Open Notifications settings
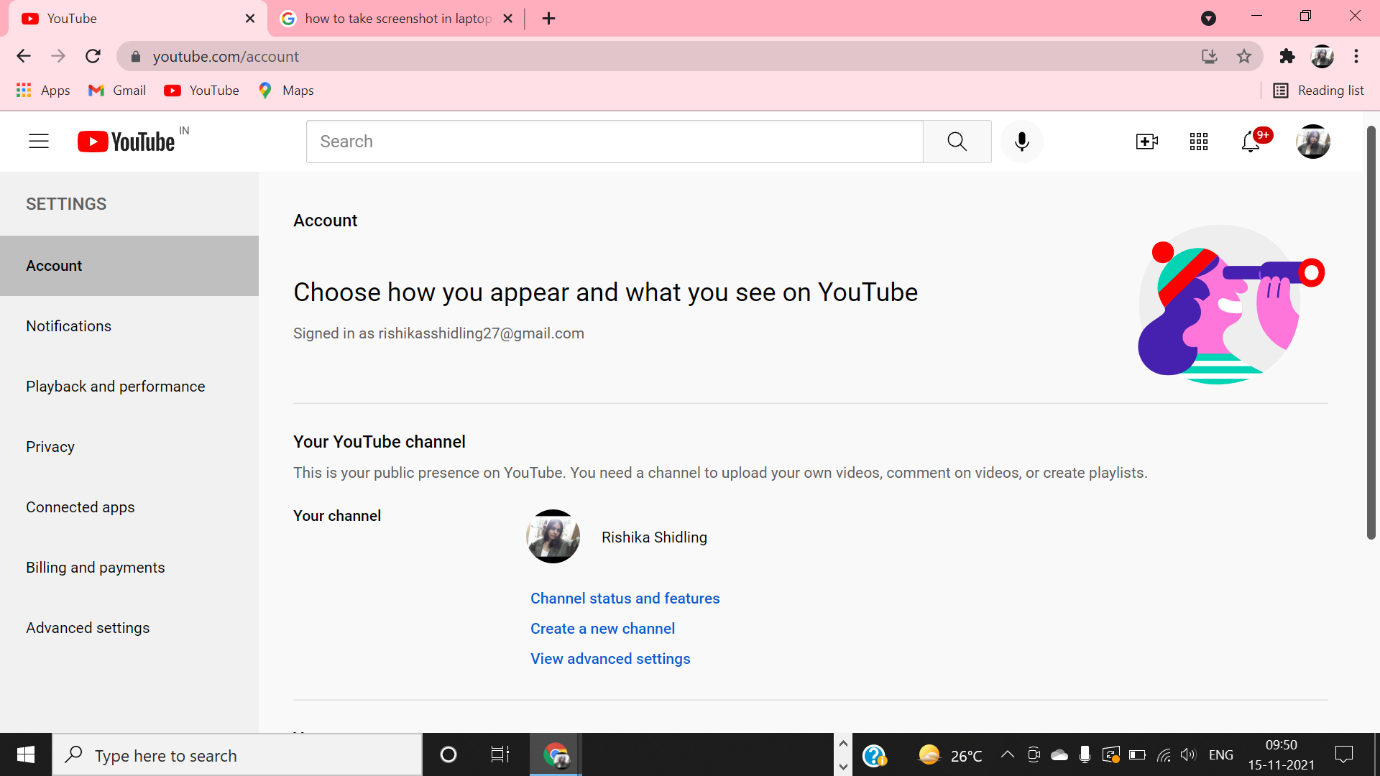The image size is (1380, 776). coord(129,326)
